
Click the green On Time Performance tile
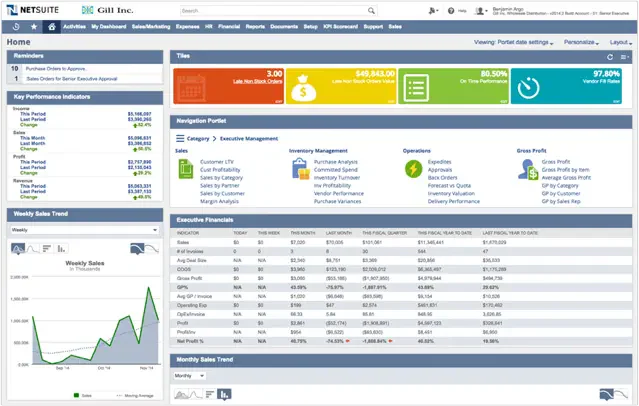pyautogui.click(x=454, y=86)
